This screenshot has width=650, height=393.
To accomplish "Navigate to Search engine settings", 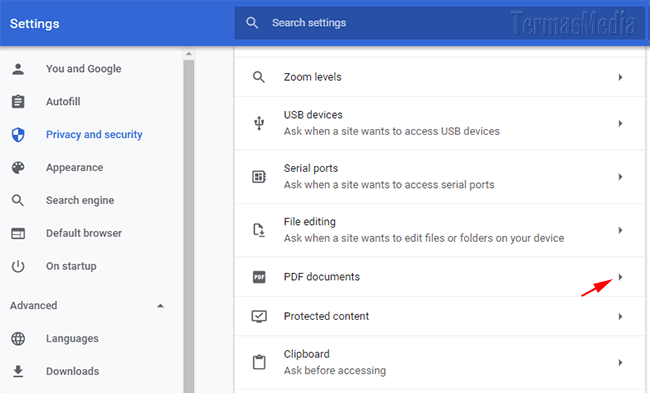I will [x=80, y=200].
